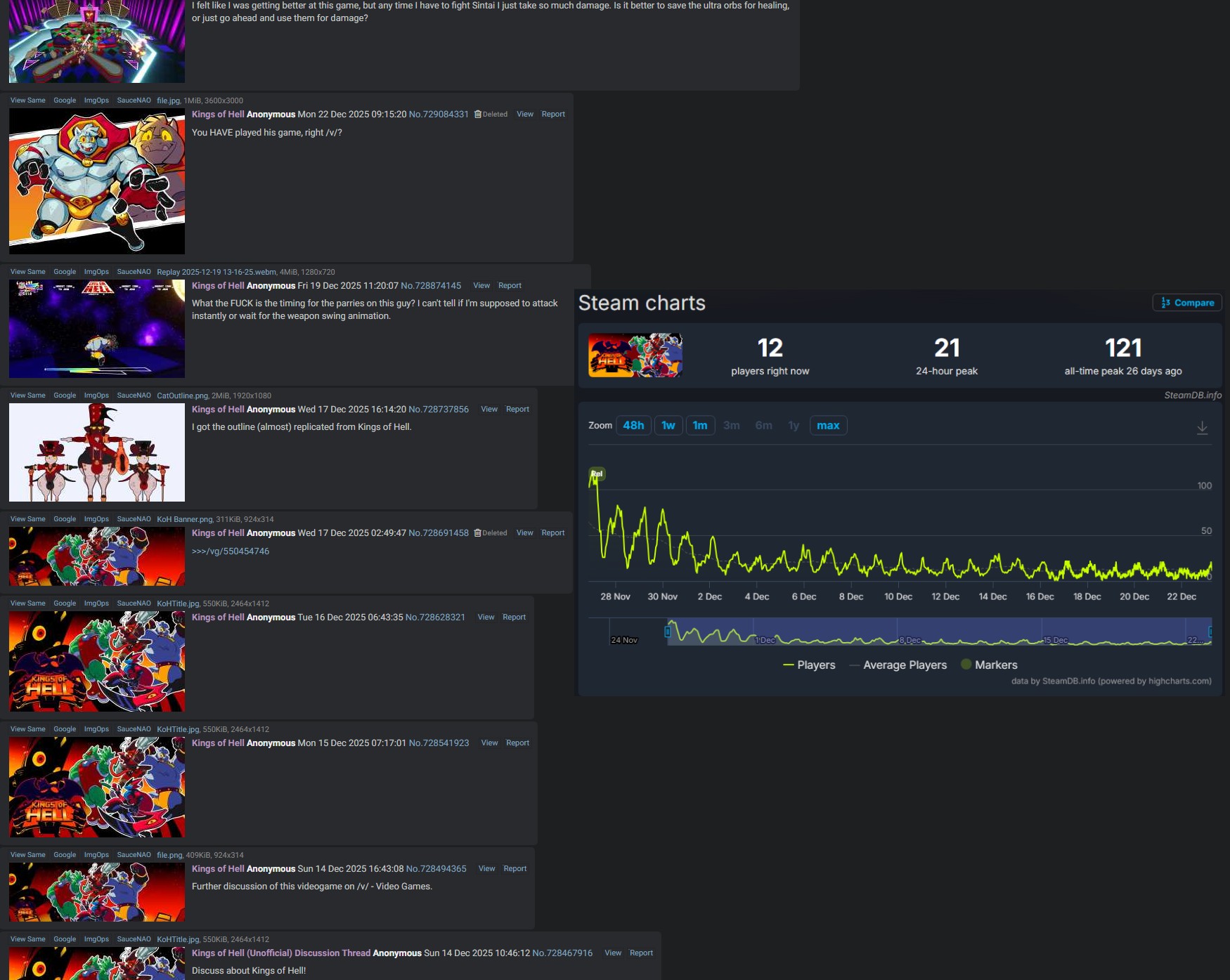Open post number No.729084331

(439, 115)
